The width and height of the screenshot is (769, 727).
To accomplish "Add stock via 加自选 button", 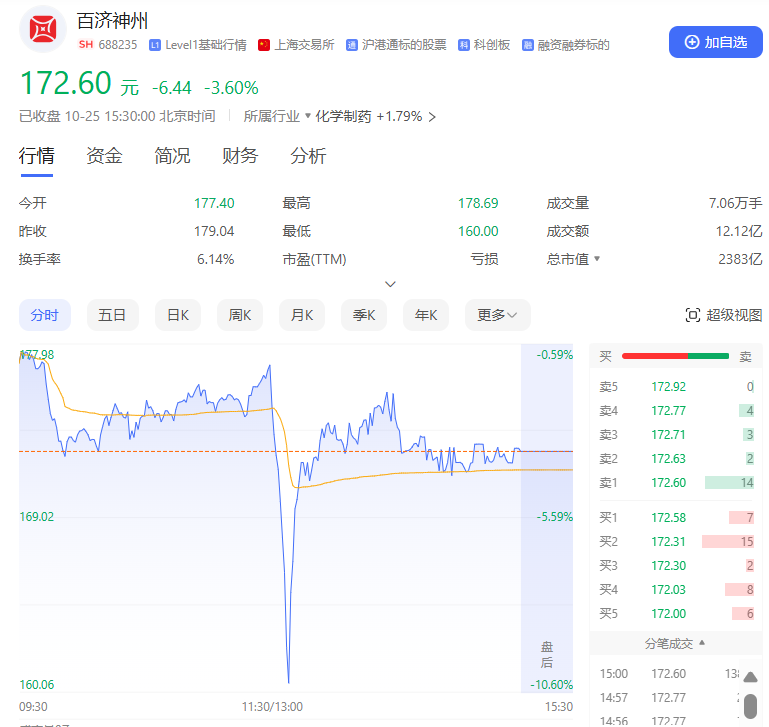I will [716, 42].
